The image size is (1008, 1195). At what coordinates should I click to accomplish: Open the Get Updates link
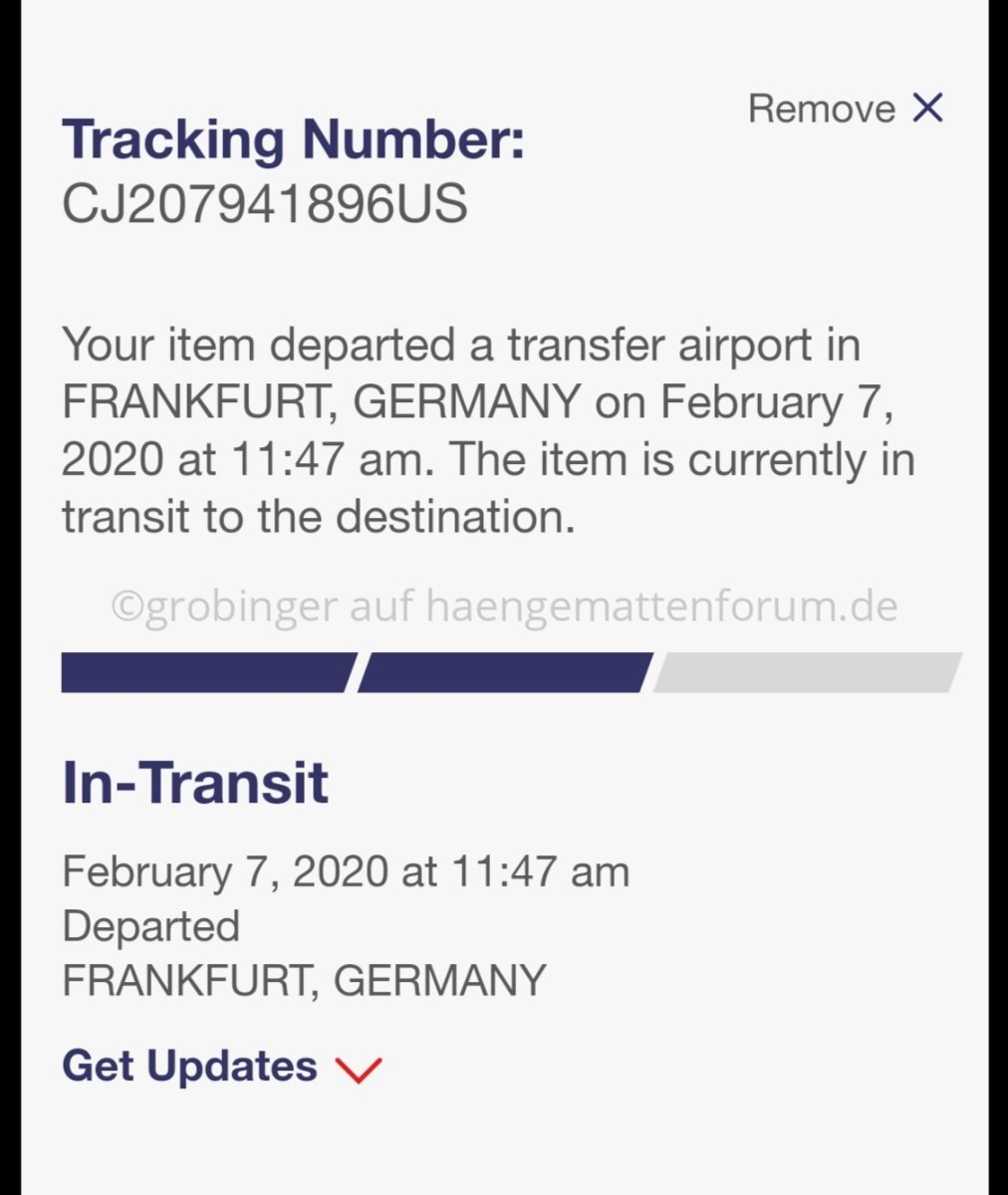(x=189, y=1066)
